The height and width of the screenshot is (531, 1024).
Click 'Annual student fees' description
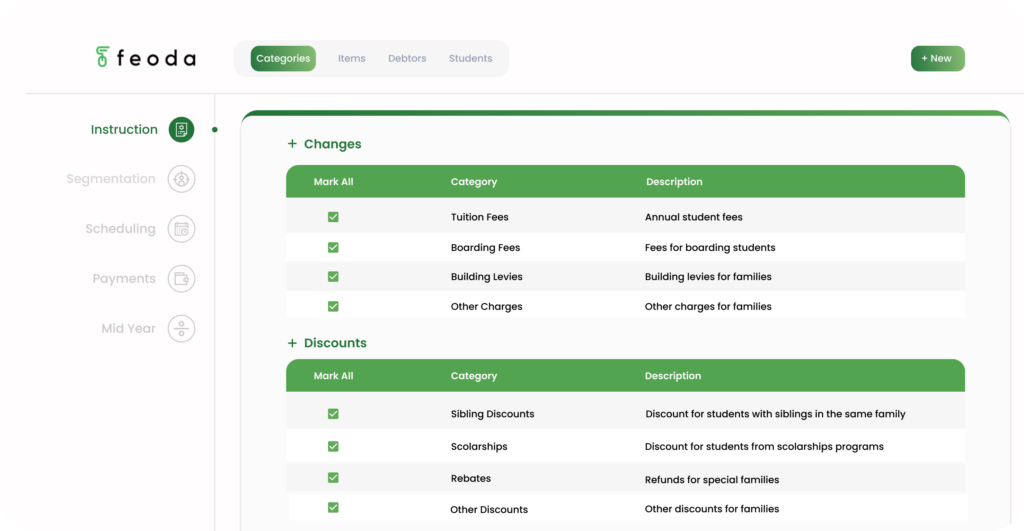(x=694, y=217)
